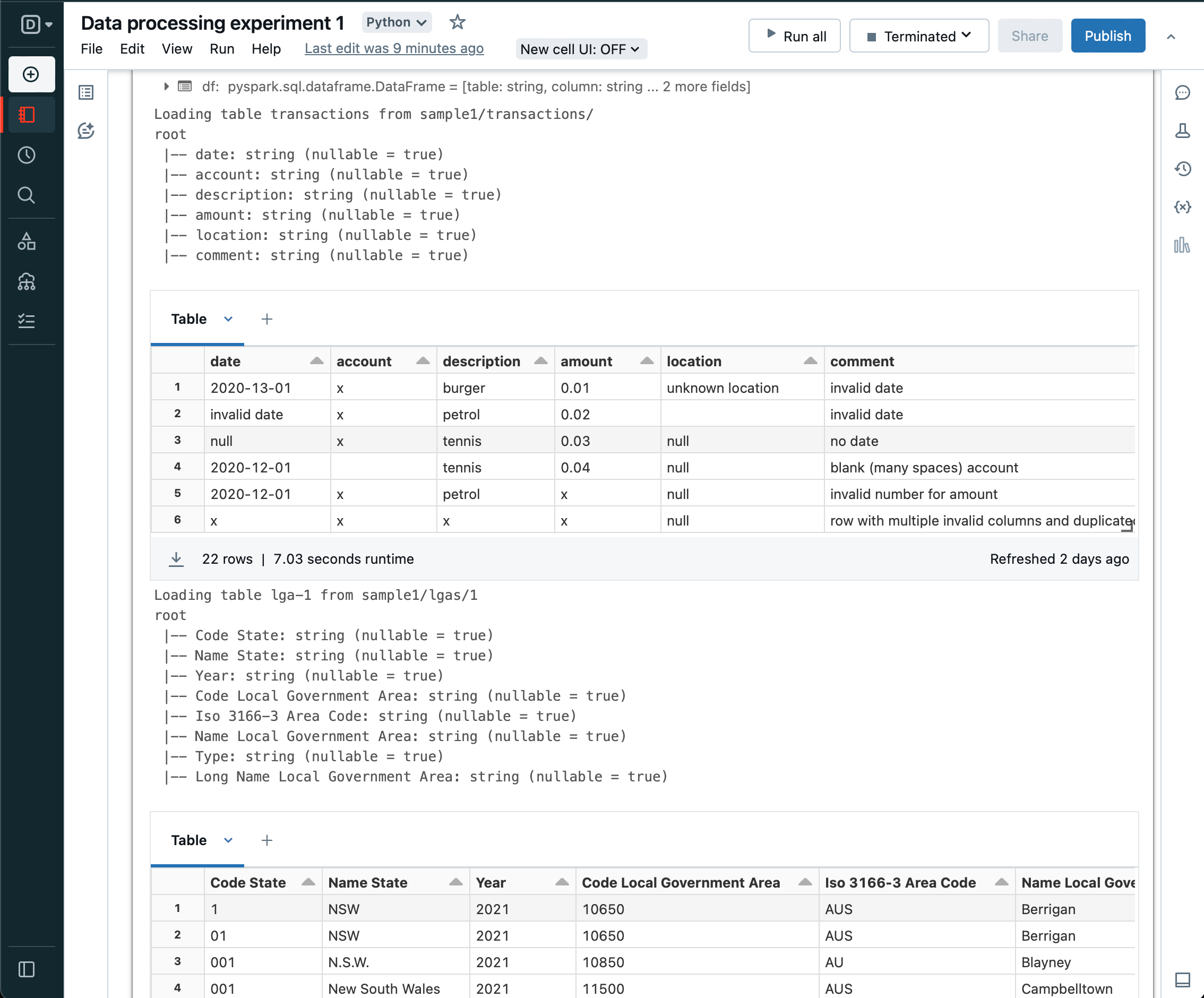Image resolution: width=1204 pixels, height=998 pixels.
Task: Download the transactions table results
Action: 176,558
